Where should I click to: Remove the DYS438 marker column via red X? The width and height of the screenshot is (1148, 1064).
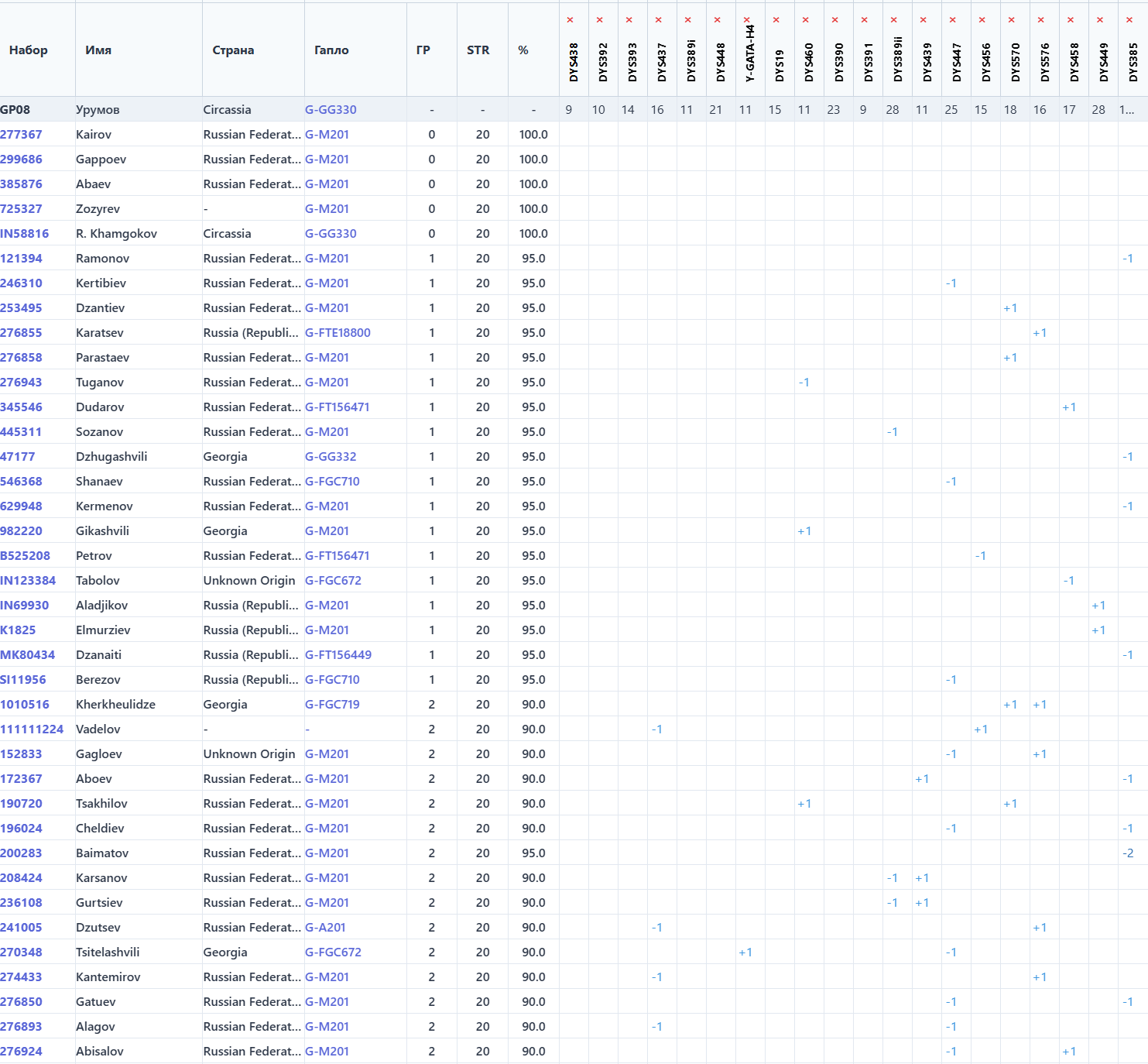(x=570, y=20)
